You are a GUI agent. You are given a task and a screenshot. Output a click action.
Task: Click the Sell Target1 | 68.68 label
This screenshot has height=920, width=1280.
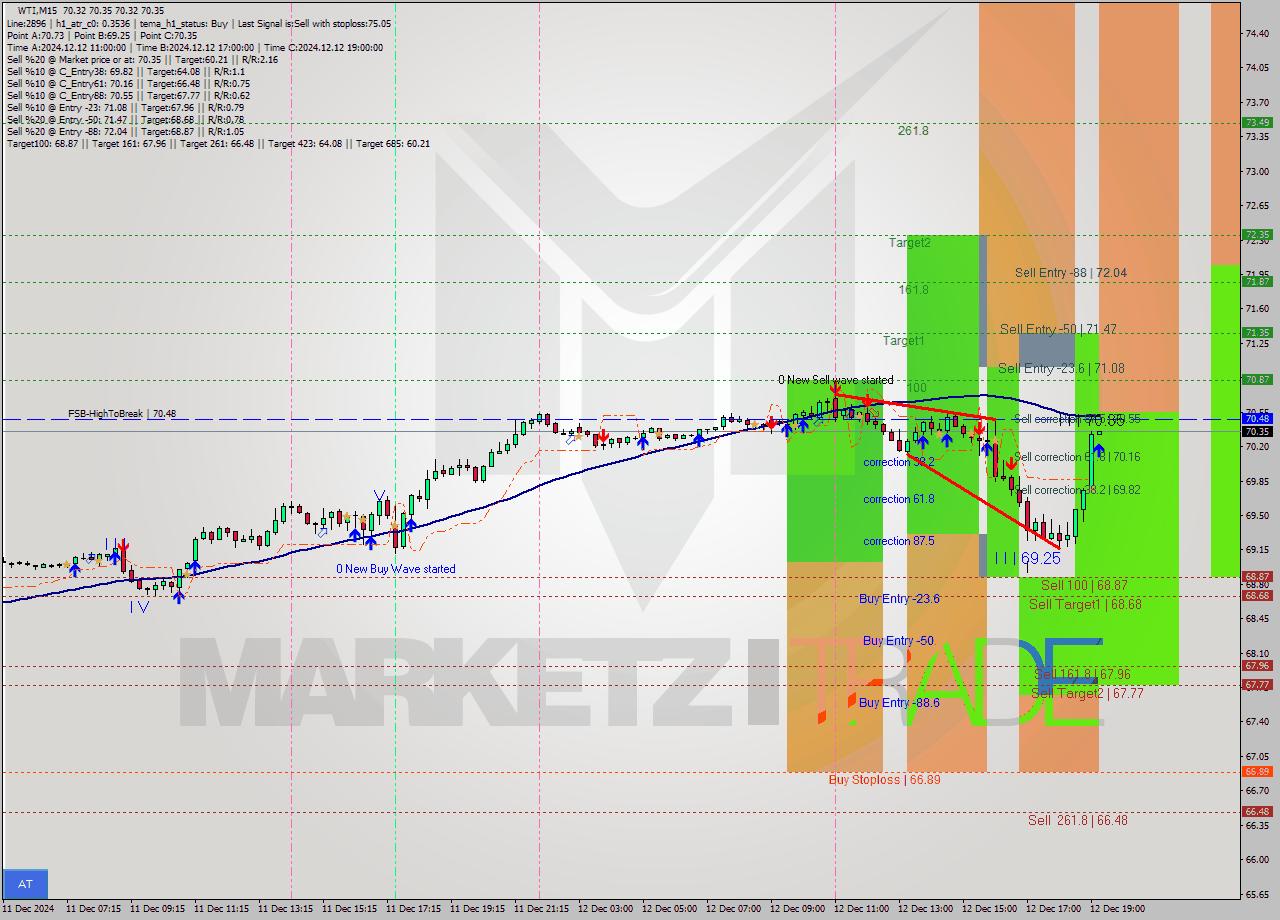coord(1085,604)
